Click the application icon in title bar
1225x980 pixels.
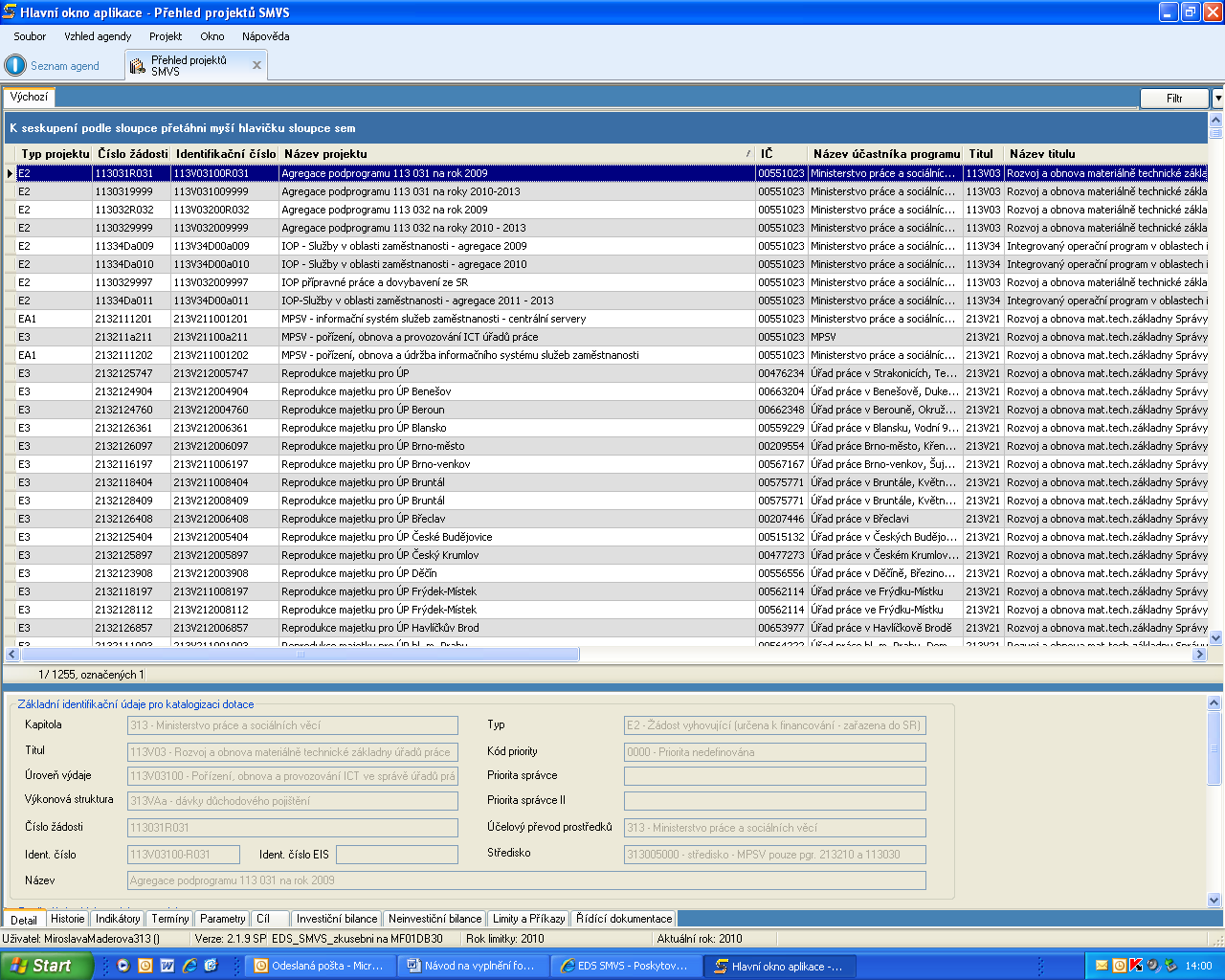[x=10, y=11]
